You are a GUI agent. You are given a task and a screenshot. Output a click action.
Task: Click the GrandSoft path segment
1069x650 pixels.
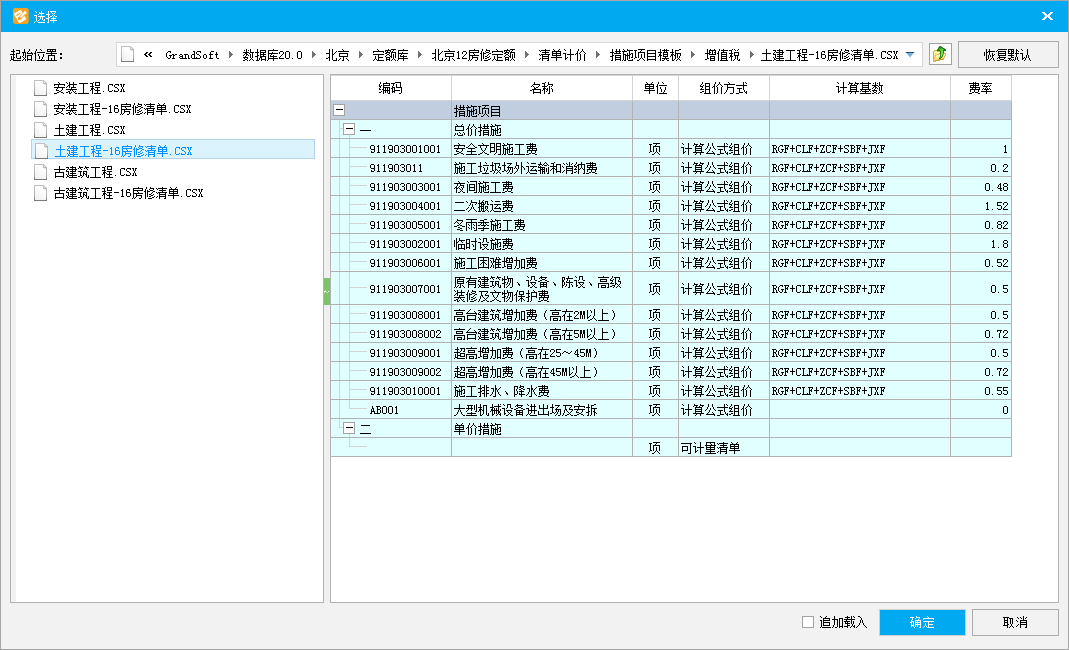pyautogui.click(x=192, y=55)
